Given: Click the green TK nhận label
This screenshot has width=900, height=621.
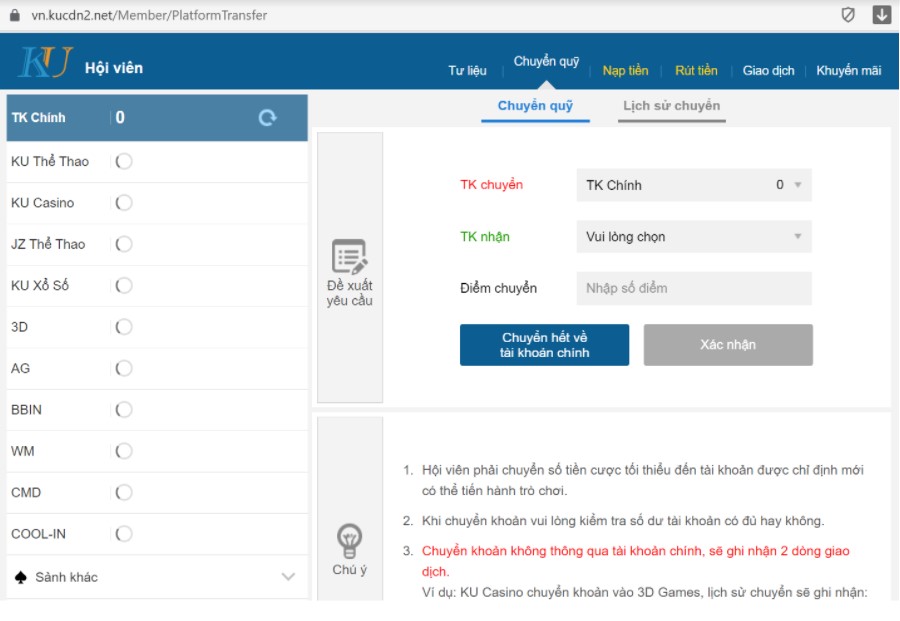Looking at the screenshot, I should 484,236.
